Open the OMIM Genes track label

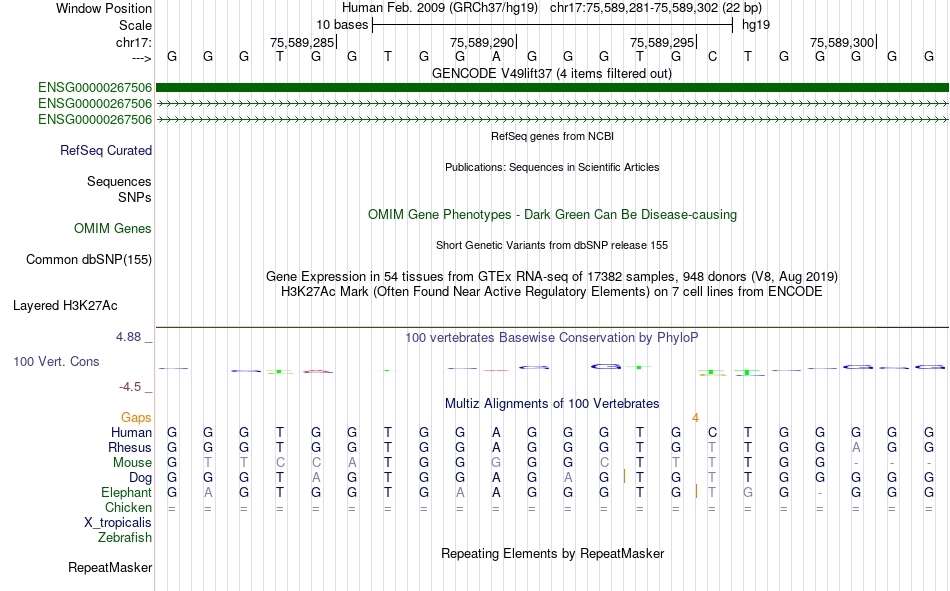tap(113, 229)
